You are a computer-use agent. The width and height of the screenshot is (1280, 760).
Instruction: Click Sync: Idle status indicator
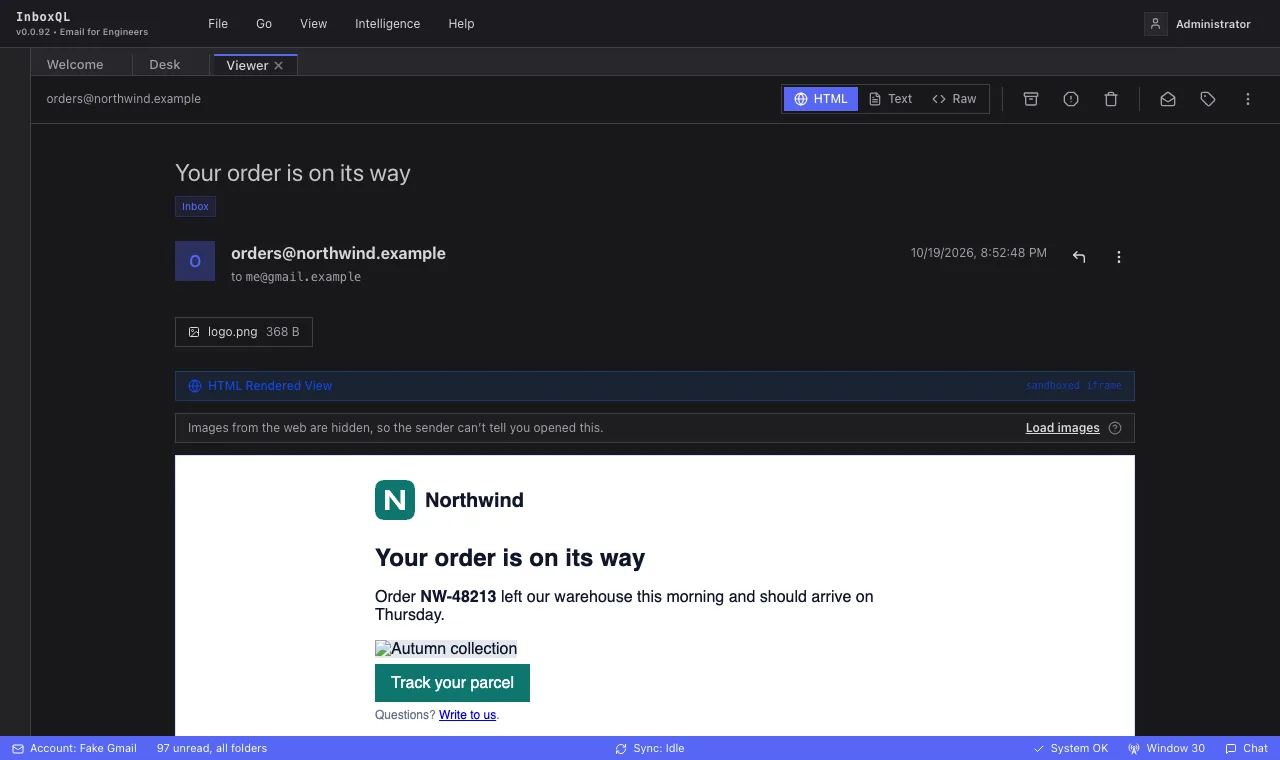click(x=650, y=748)
